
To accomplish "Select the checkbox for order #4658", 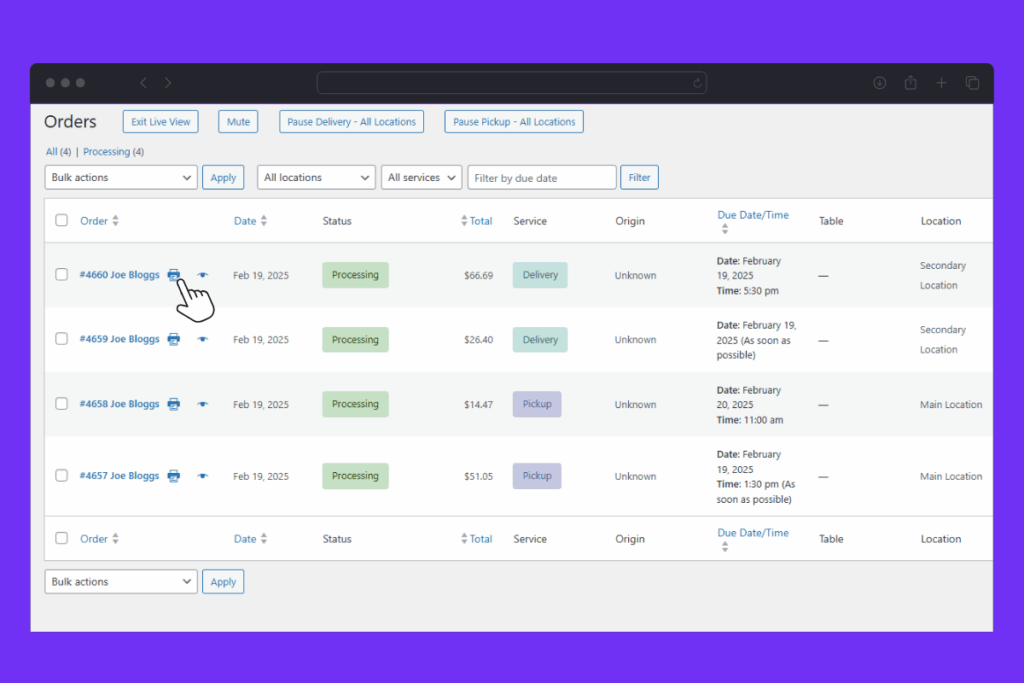I will [x=62, y=404].
